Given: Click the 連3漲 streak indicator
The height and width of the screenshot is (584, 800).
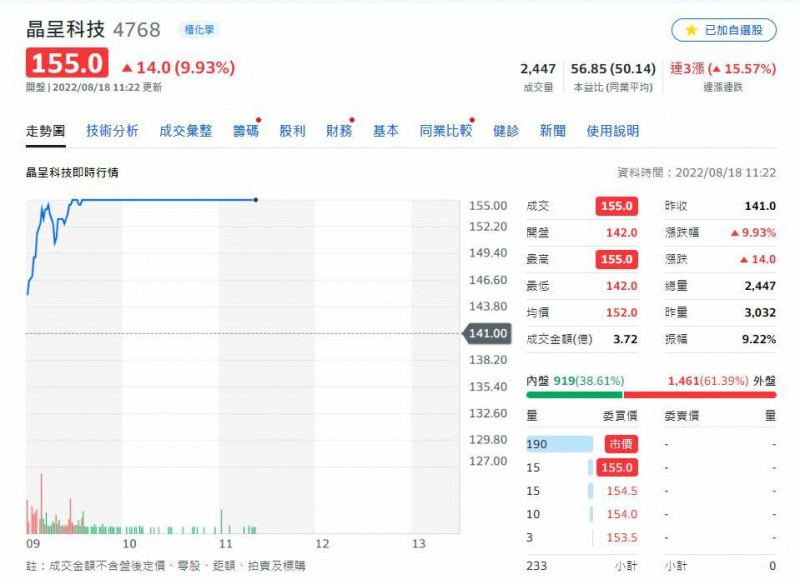Looking at the screenshot, I should (x=723, y=69).
